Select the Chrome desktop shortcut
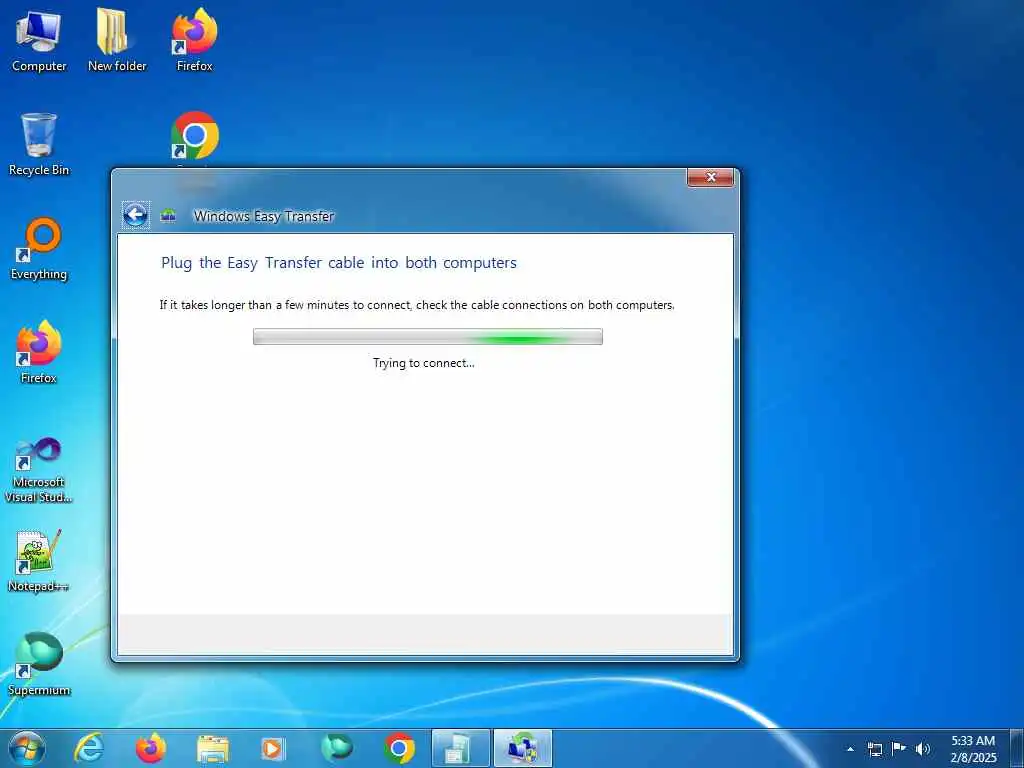The width and height of the screenshot is (1024, 768). (195, 137)
